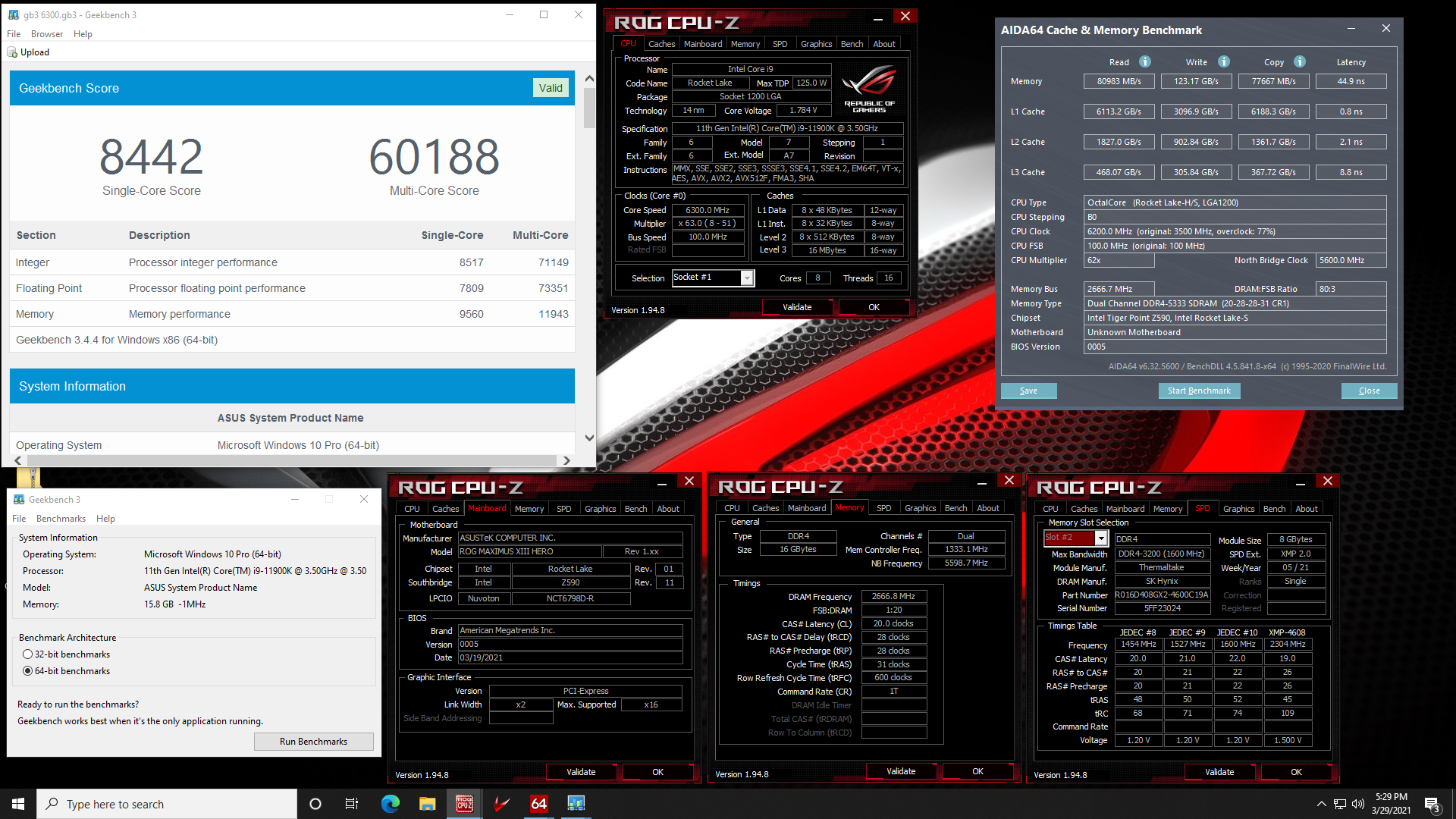Click the Geekbench taskbar icon
The height and width of the screenshot is (819, 1456).
click(x=576, y=804)
